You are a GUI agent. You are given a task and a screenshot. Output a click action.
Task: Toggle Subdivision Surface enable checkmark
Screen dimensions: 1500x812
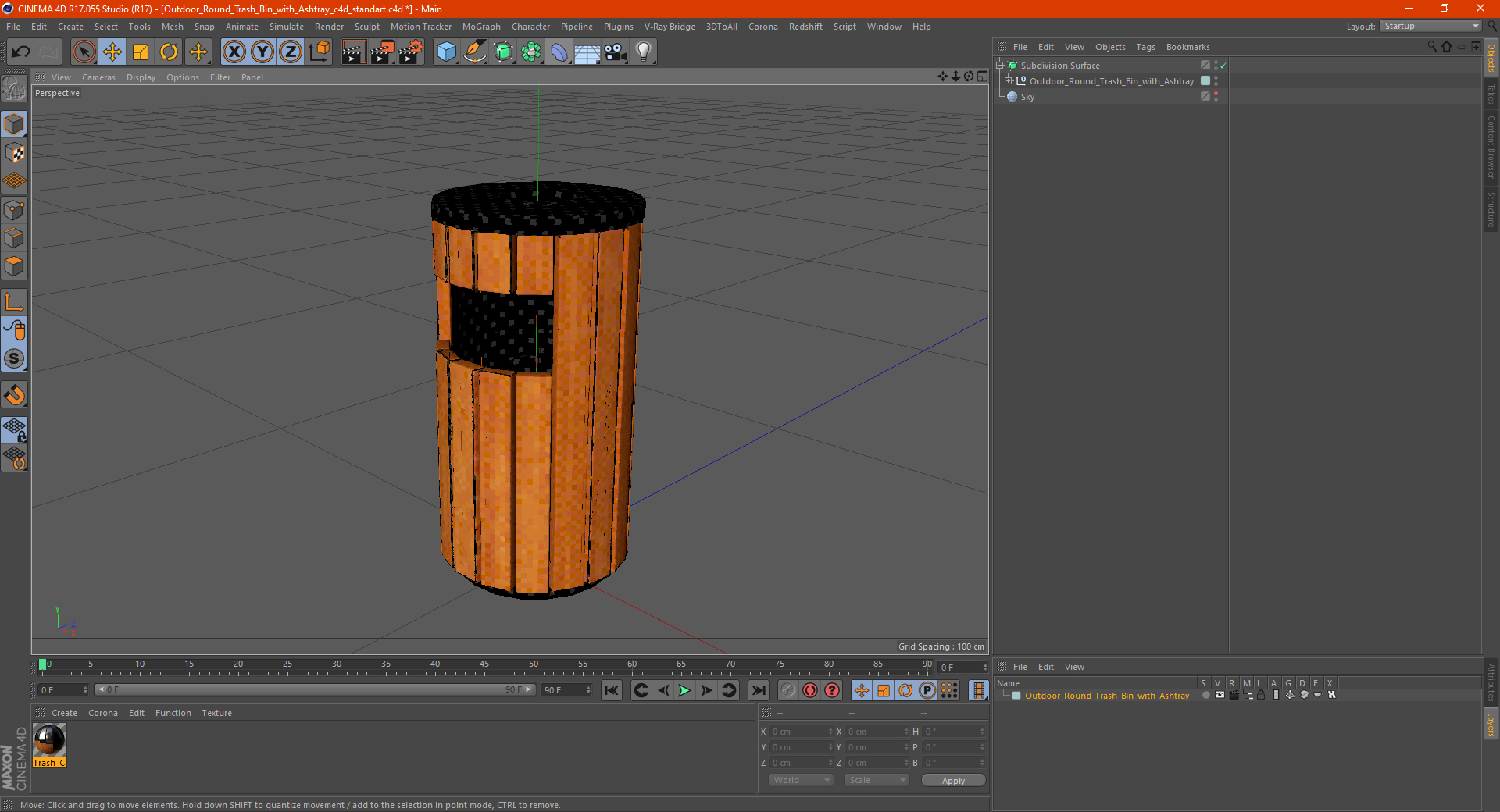click(x=1223, y=66)
